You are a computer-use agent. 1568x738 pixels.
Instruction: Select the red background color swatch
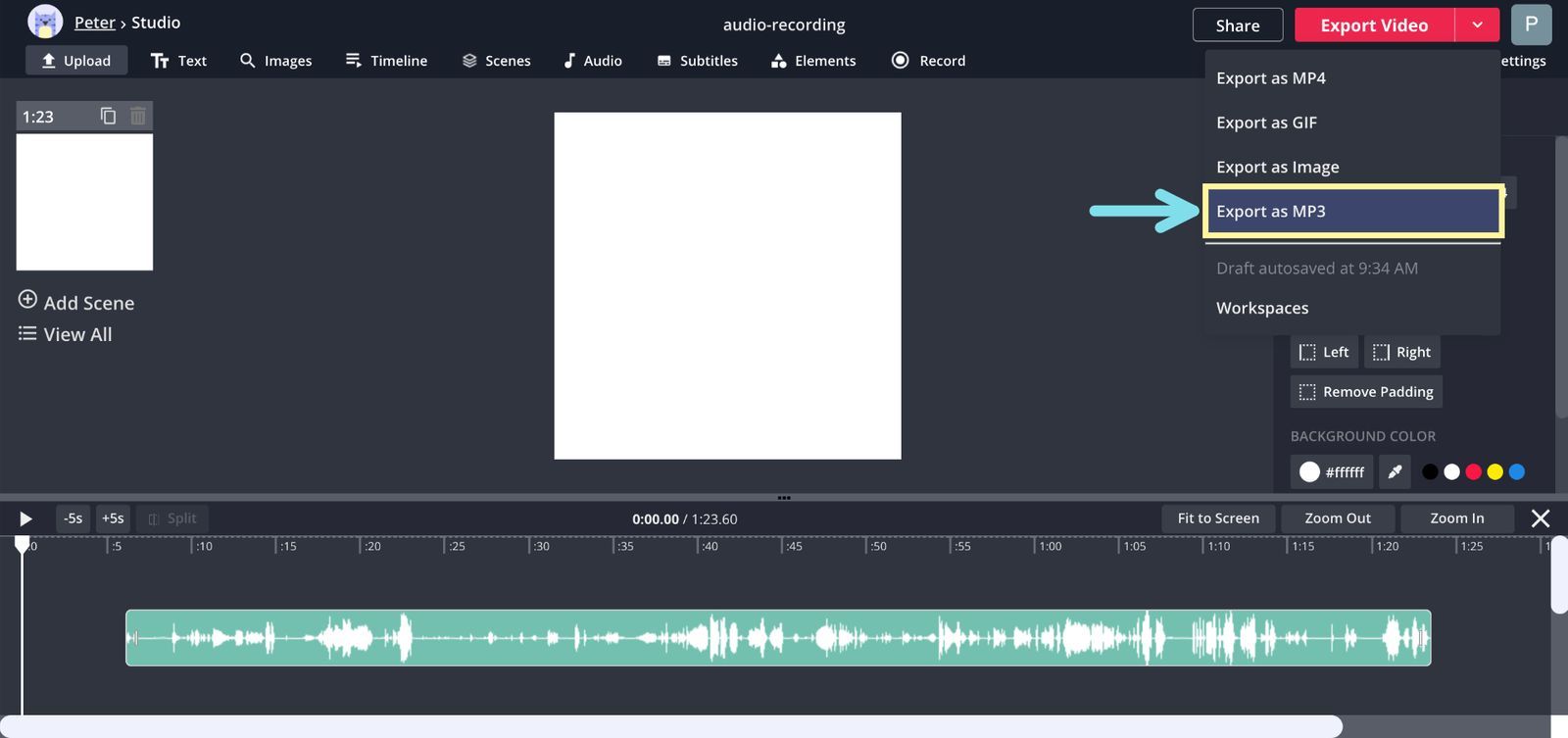[x=1473, y=472]
